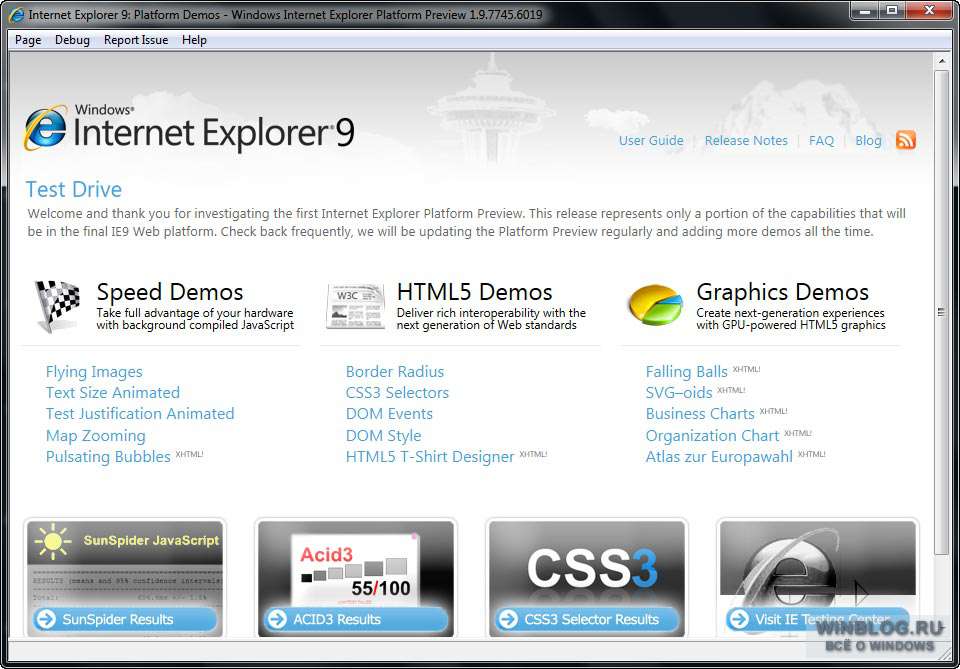Open the Debug menu
960x669 pixels.
[x=72, y=40]
